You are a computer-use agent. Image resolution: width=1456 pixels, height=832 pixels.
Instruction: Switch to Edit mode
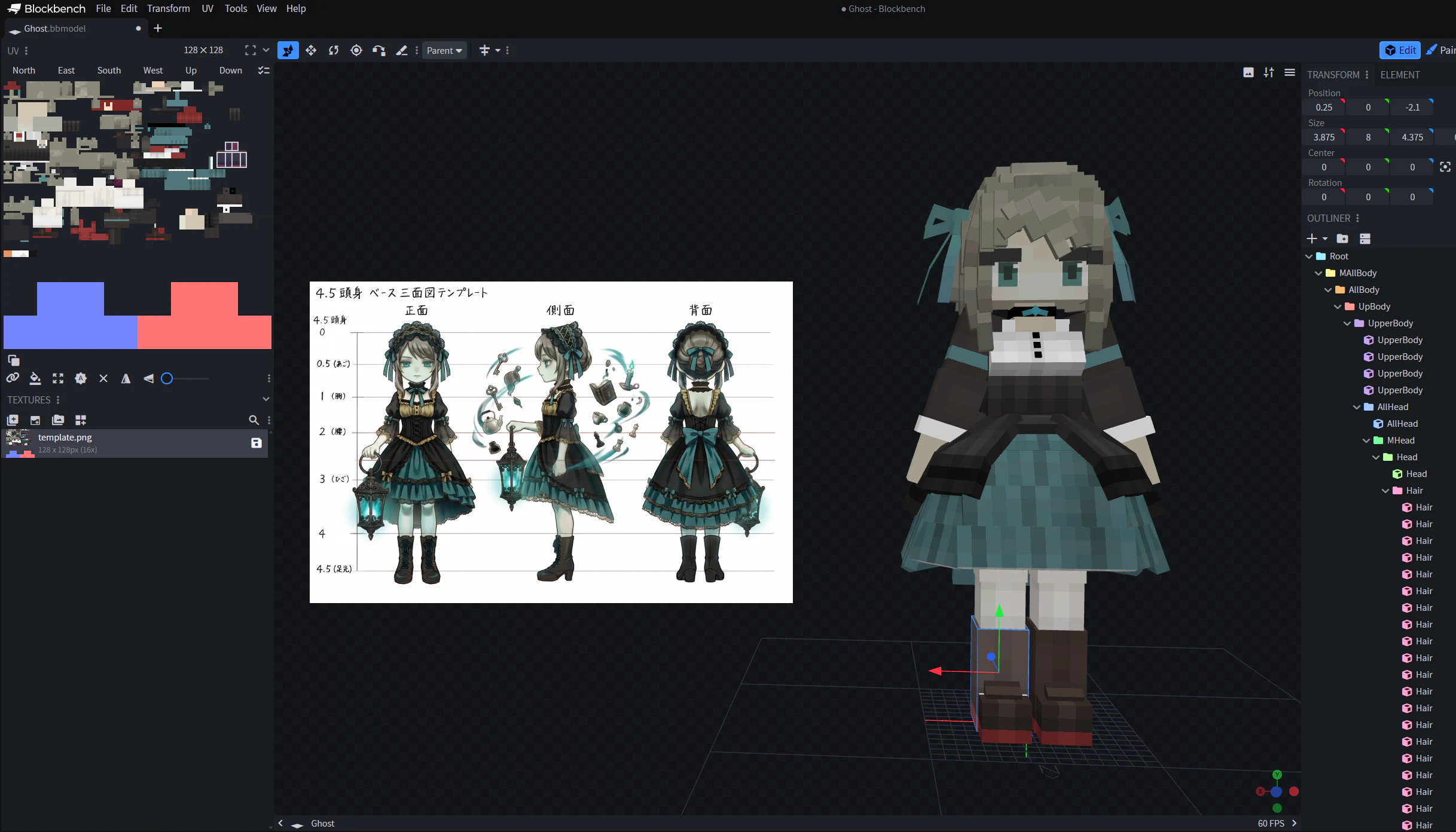pos(1400,50)
